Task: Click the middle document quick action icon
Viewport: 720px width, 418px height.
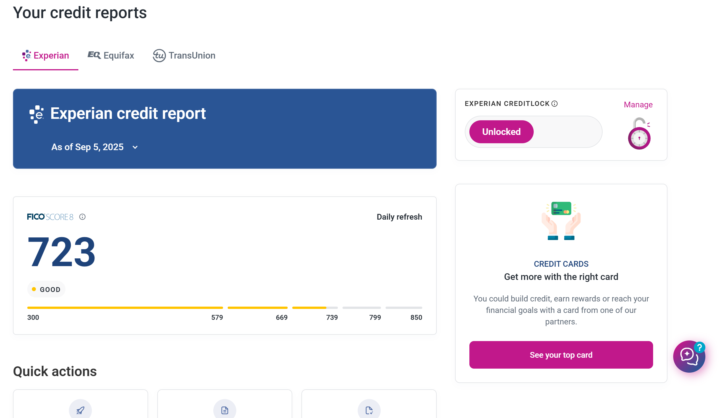Action: pyautogui.click(x=225, y=410)
